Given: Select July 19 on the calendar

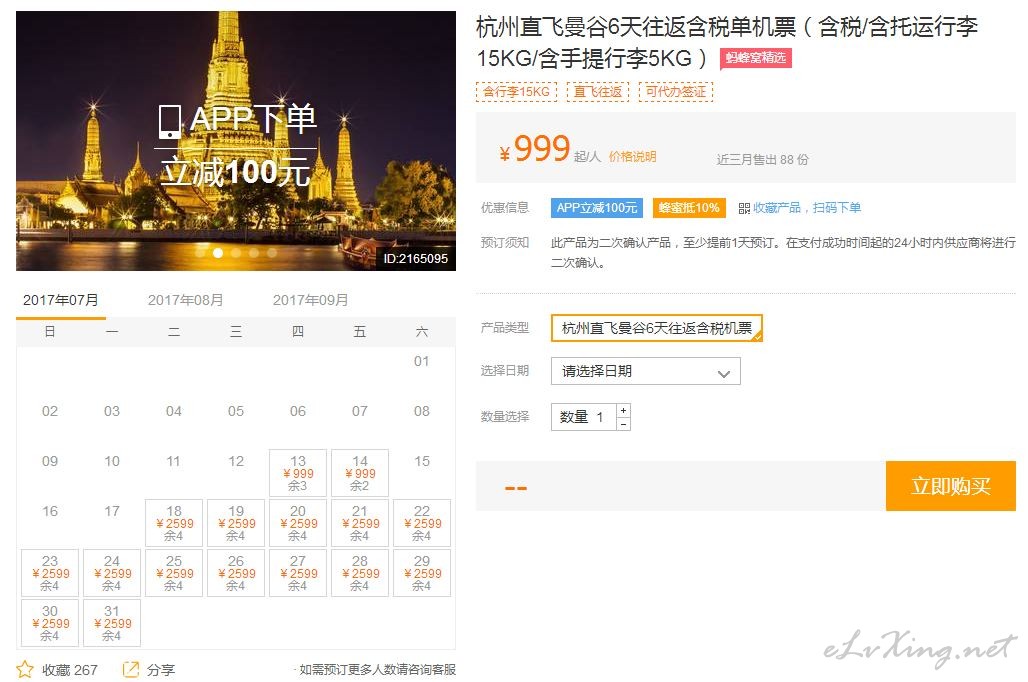Looking at the screenshot, I should [x=236, y=523].
